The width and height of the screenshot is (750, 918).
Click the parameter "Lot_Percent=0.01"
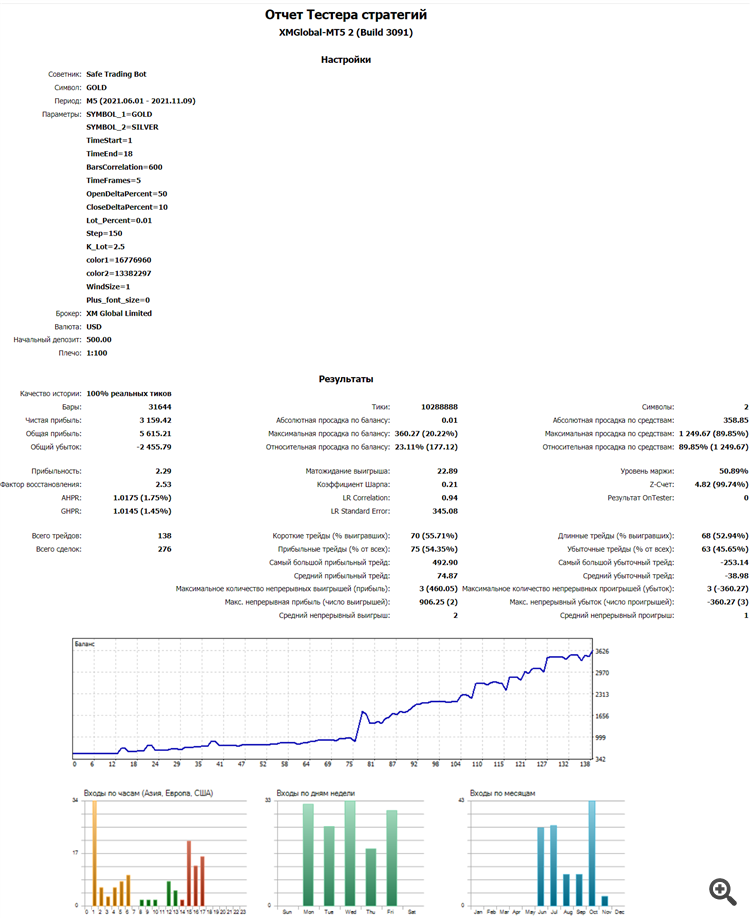click(119, 221)
